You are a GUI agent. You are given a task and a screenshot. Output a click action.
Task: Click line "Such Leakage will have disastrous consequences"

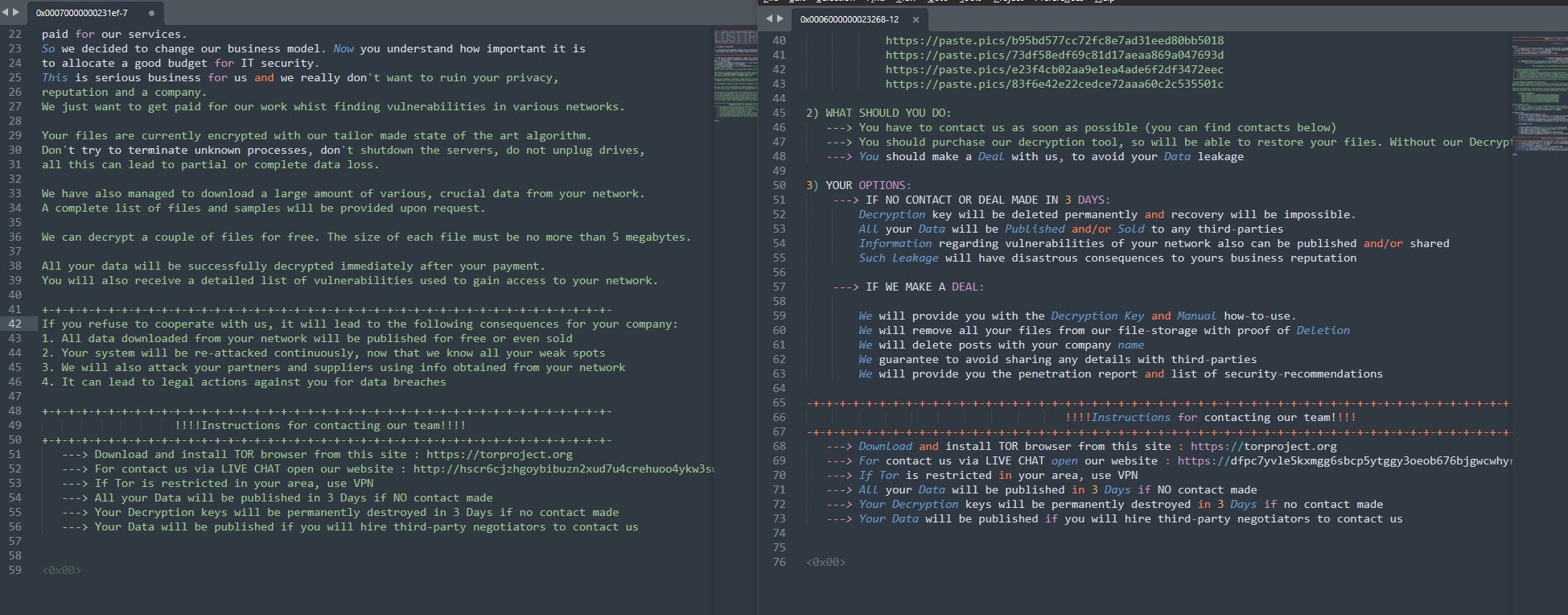(1107, 258)
